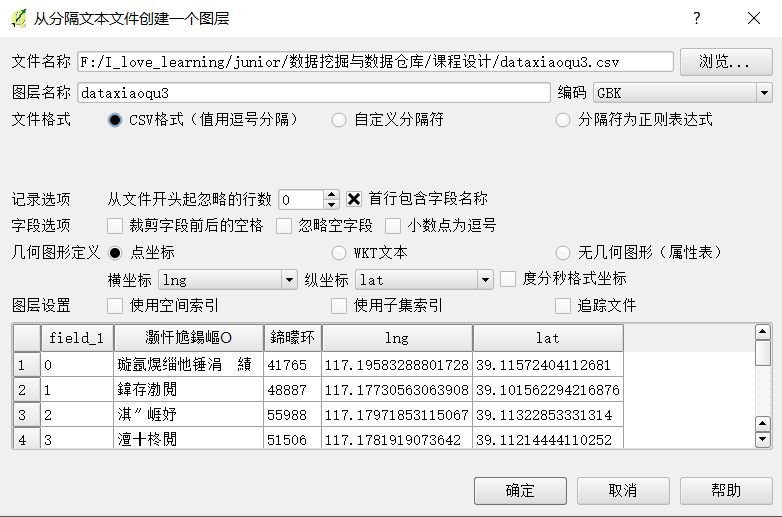Click the field_1 column header
Screen dimensions: 782x517
pyautogui.click(x=77, y=338)
